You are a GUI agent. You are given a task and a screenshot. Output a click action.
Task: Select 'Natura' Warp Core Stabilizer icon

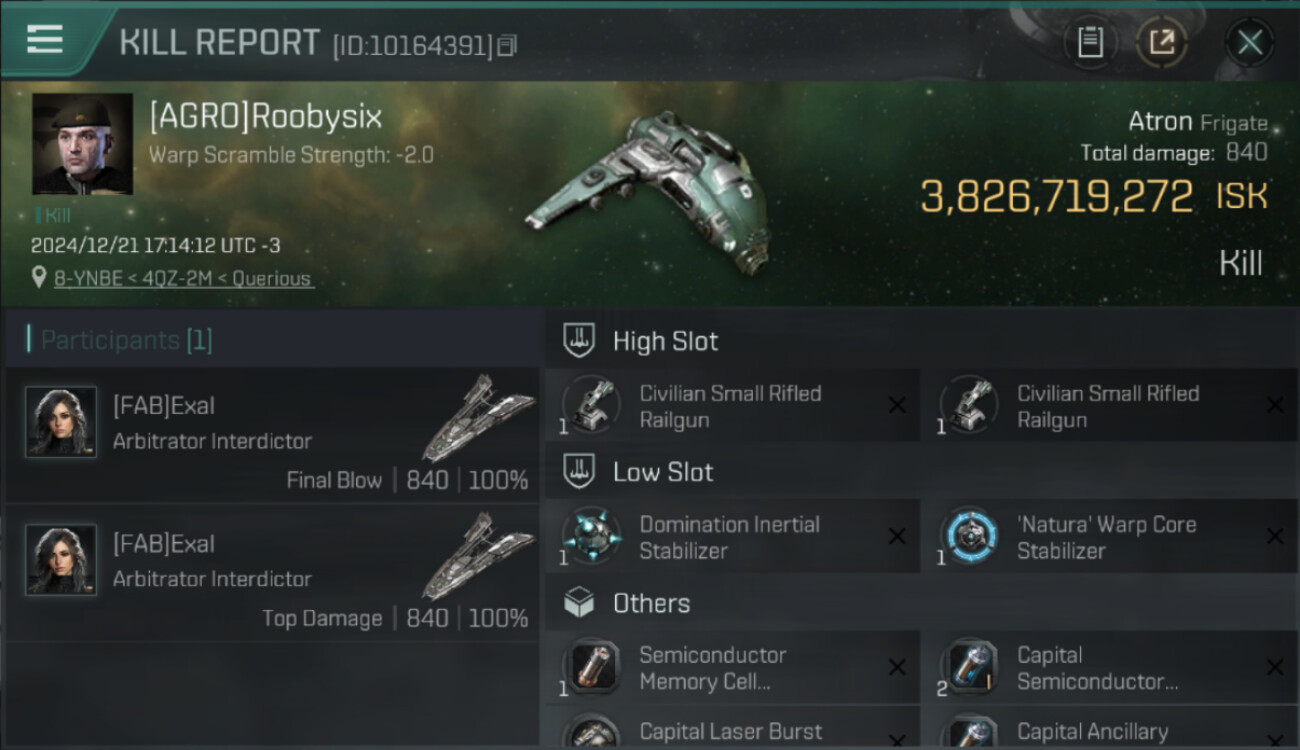tap(969, 536)
